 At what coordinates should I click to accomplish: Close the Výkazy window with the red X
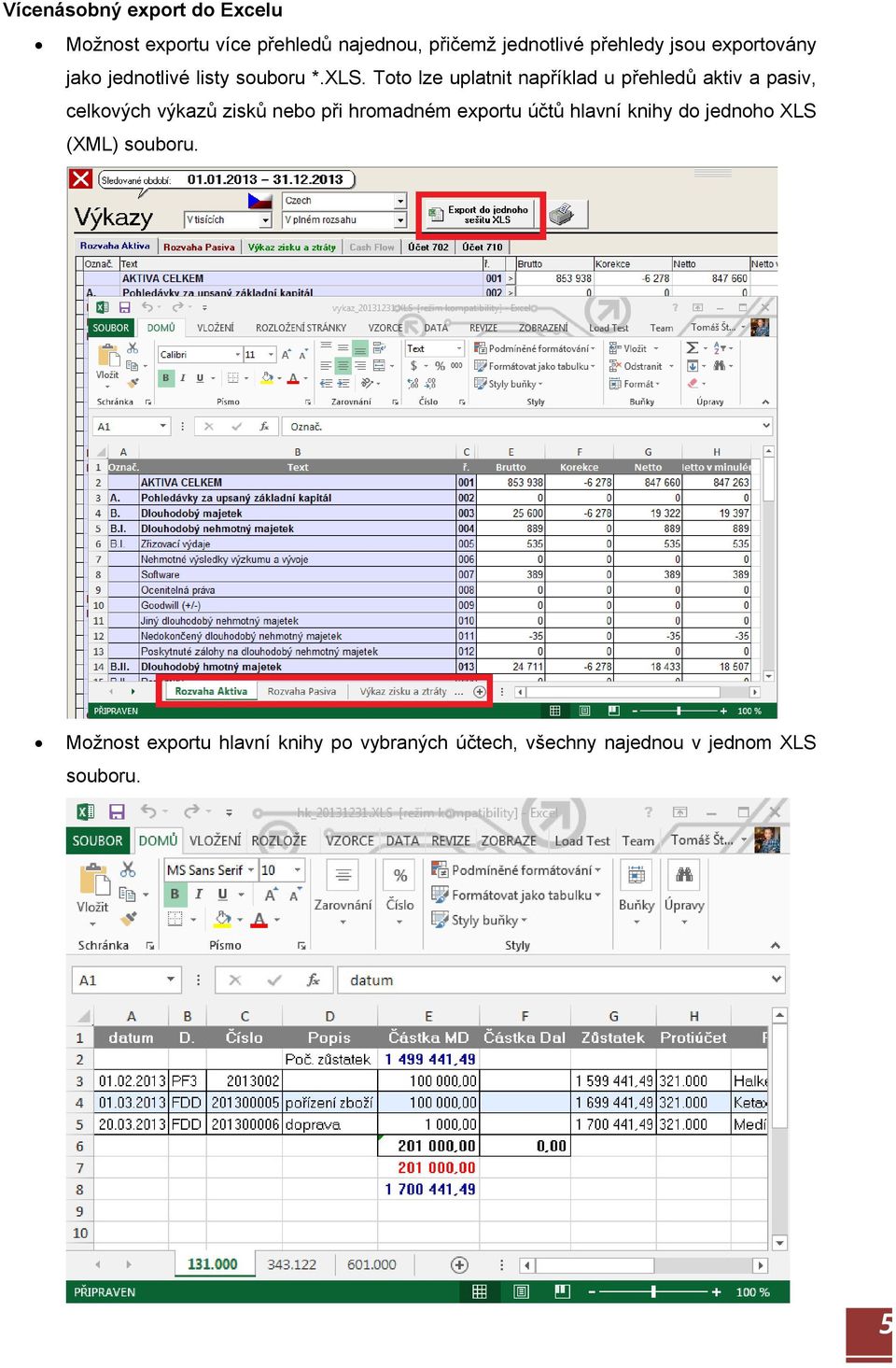point(81,178)
